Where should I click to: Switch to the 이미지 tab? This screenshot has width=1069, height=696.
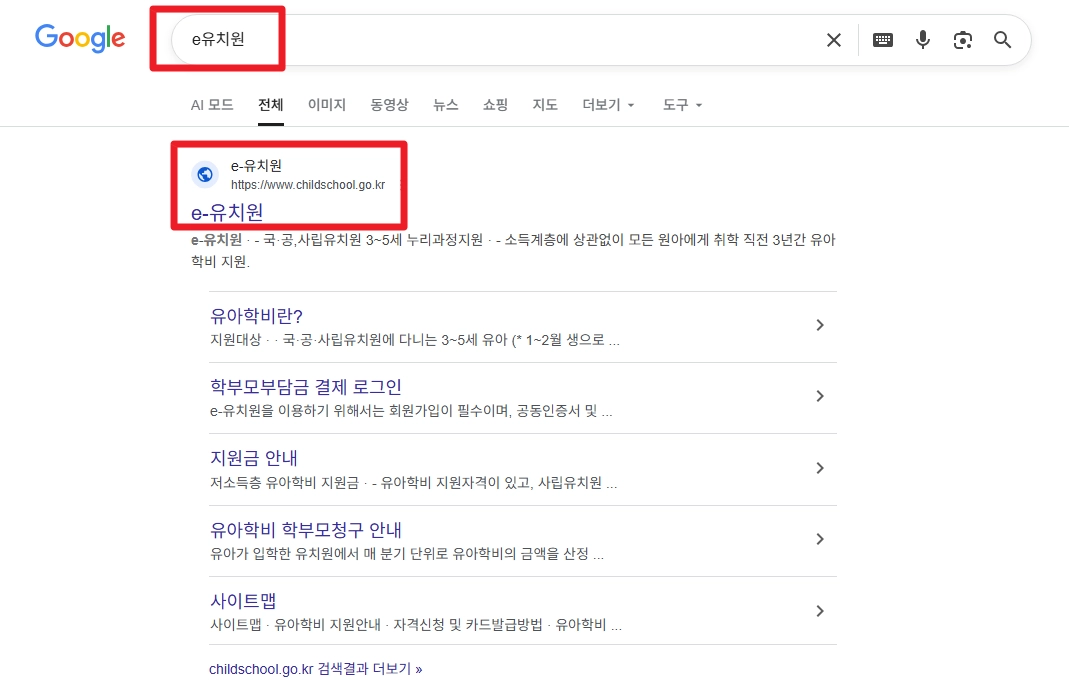(327, 104)
